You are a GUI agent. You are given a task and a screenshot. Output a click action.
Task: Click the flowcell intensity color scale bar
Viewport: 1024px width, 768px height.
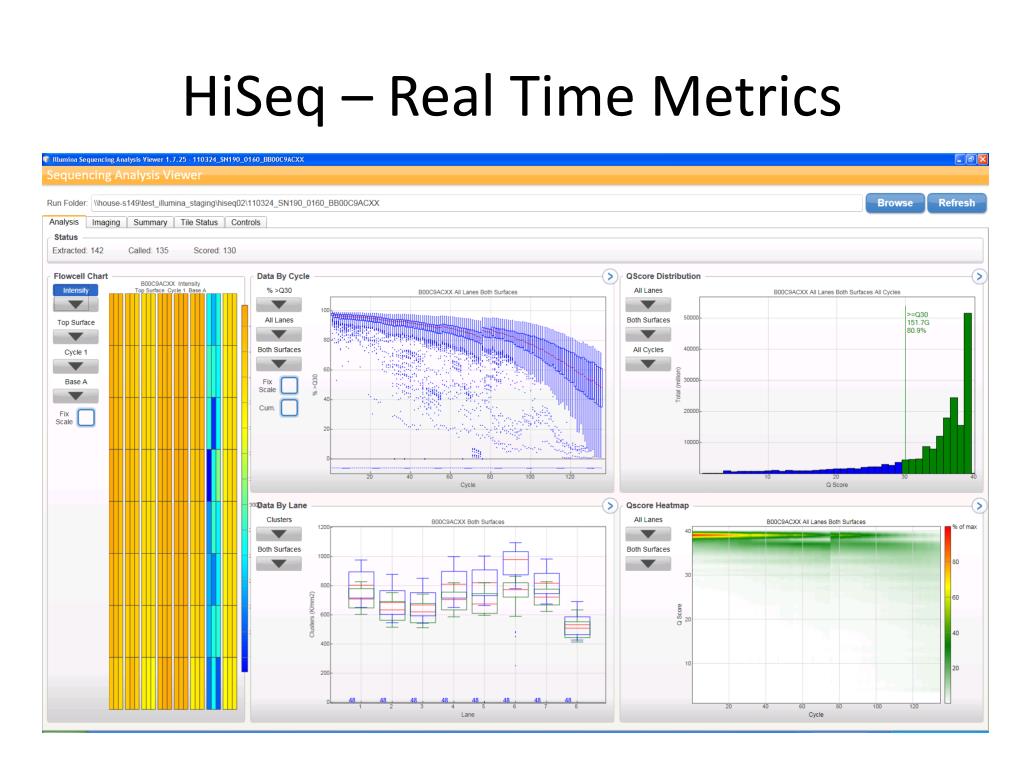(x=245, y=488)
